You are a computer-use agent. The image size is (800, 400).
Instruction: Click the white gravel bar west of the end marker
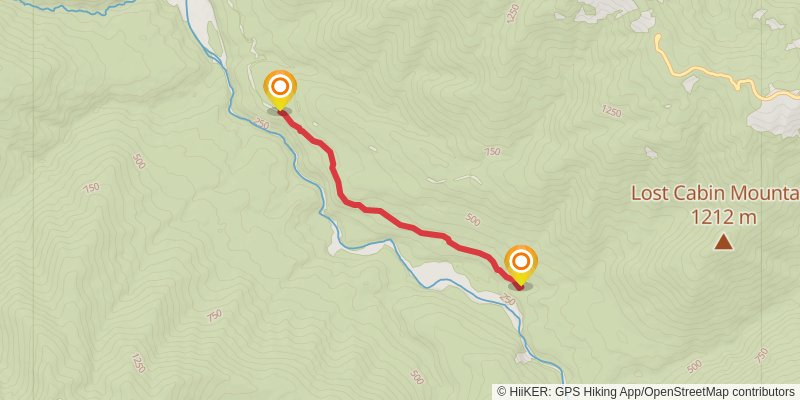[438, 274]
